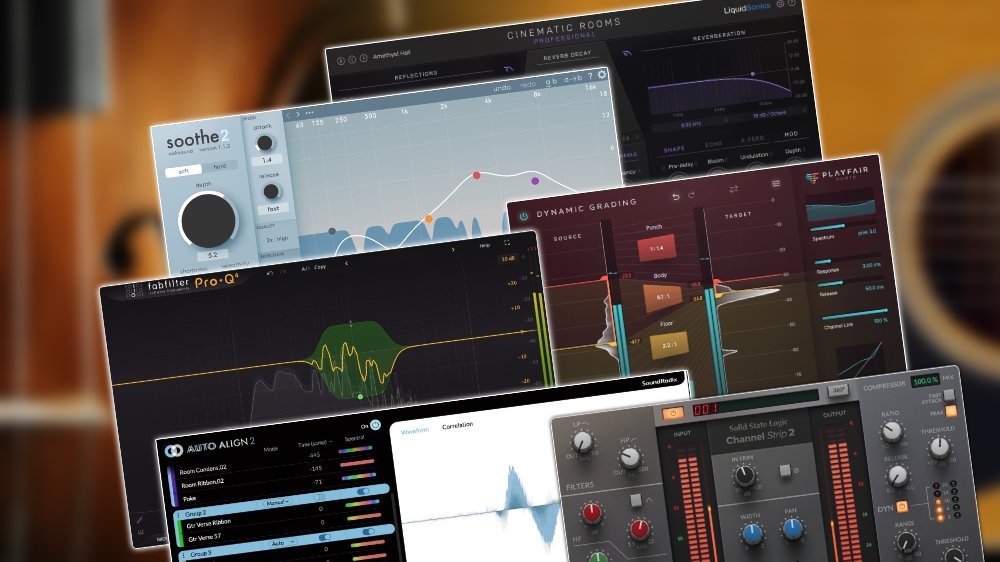Toggle SSL Channel Strip power button
Image resolution: width=1000 pixels, height=562 pixels.
coord(673,413)
